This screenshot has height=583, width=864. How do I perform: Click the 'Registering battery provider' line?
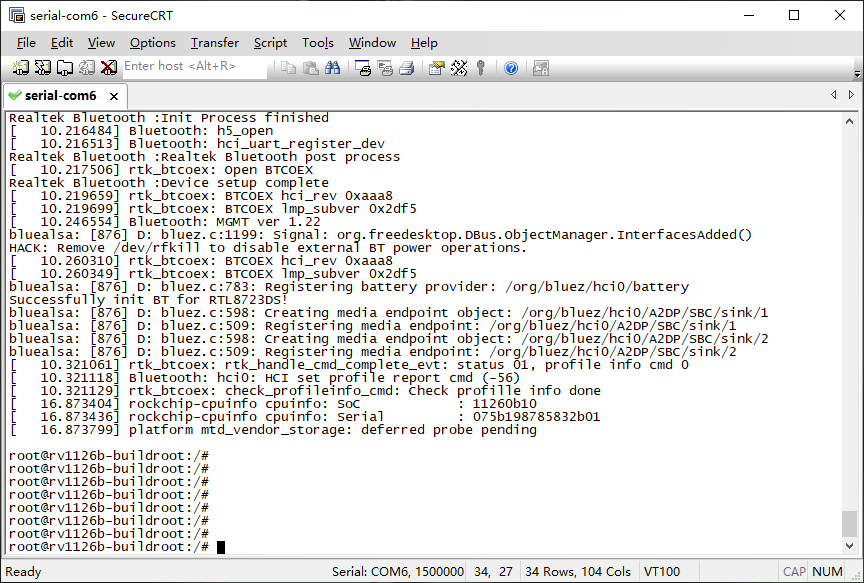[x=349, y=287]
